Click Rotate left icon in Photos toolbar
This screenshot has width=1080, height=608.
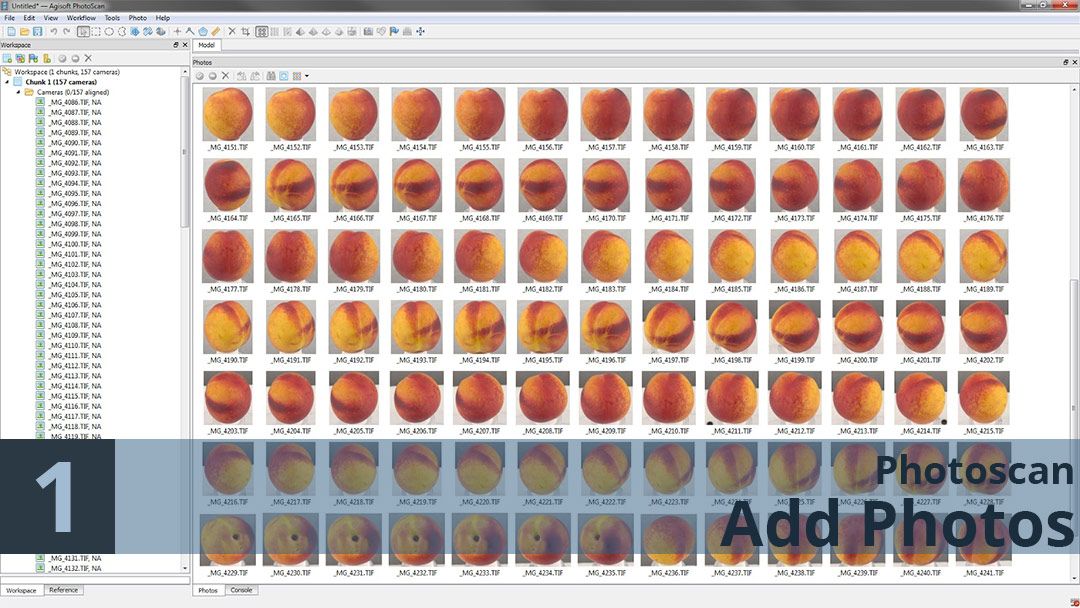[242, 76]
